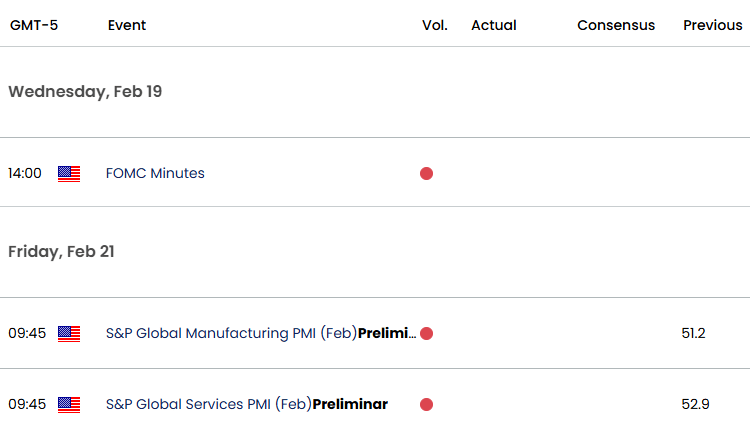Open S&P Global Manufacturing PMI event

(x=261, y=333)
